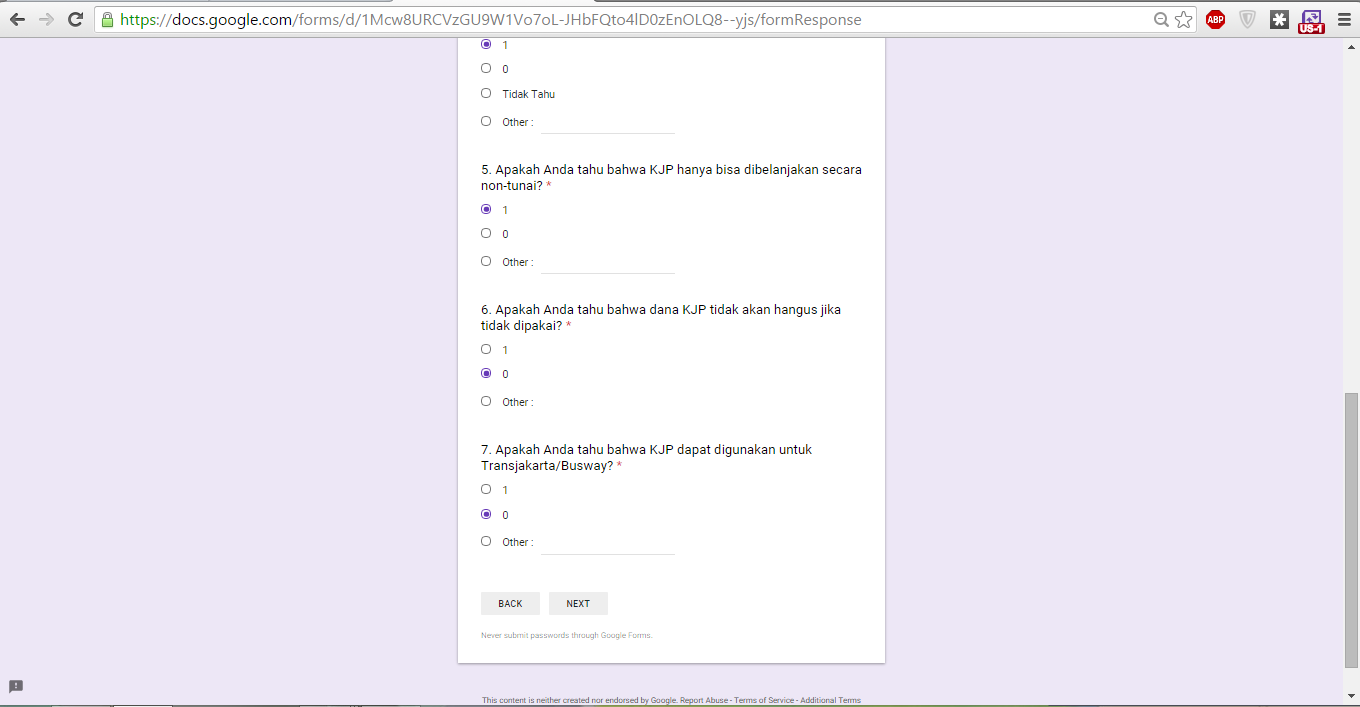Open the Chrome hamburger menu

(x=1344, y=19)
